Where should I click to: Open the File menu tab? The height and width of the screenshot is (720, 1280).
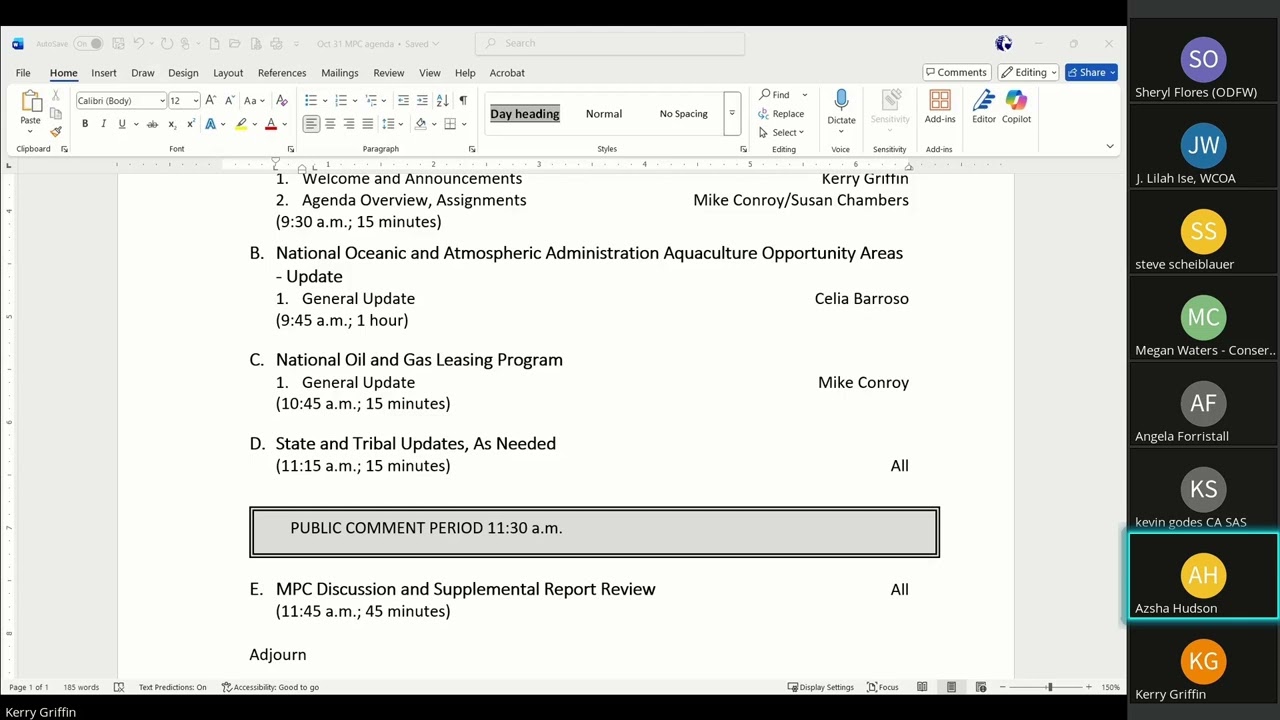pyautogui.click(x=23, y=73)
